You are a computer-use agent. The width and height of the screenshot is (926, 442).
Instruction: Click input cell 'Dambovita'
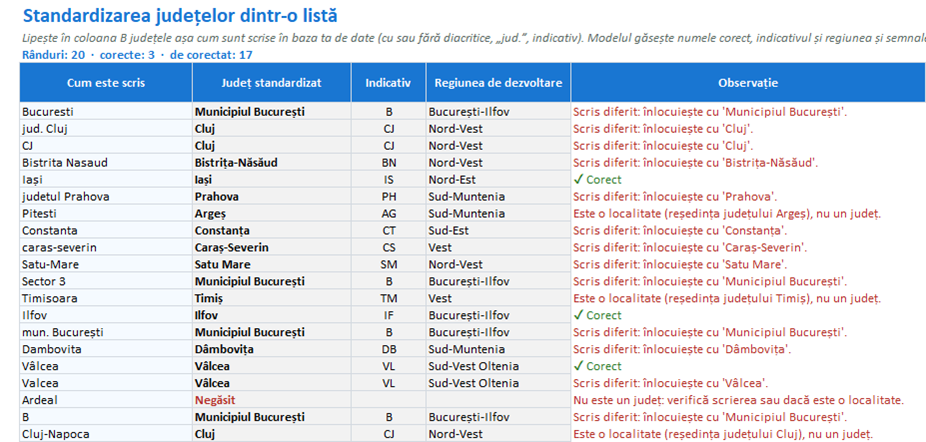click(x=106, y=349)
